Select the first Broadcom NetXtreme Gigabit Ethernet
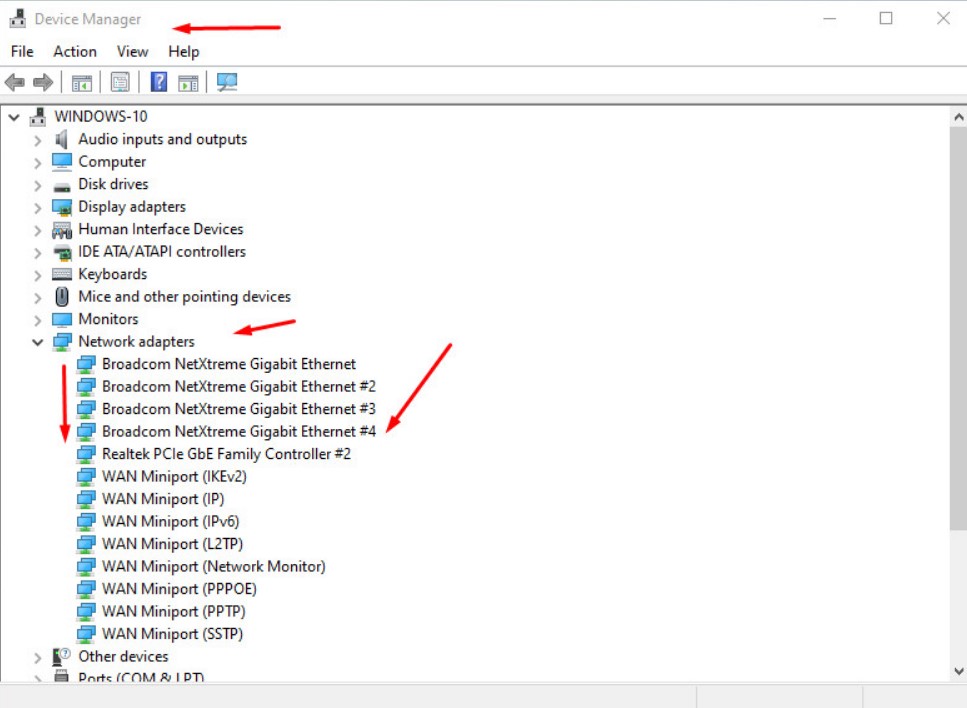Viewport: 967px width, 708px height. pos(229,364)
